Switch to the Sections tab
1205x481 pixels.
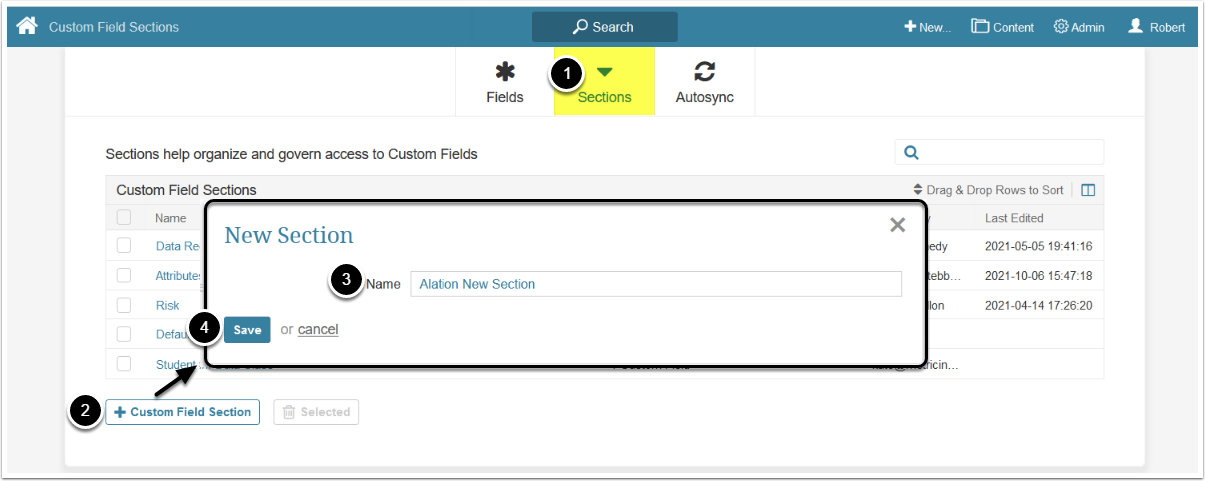point(604,97)
